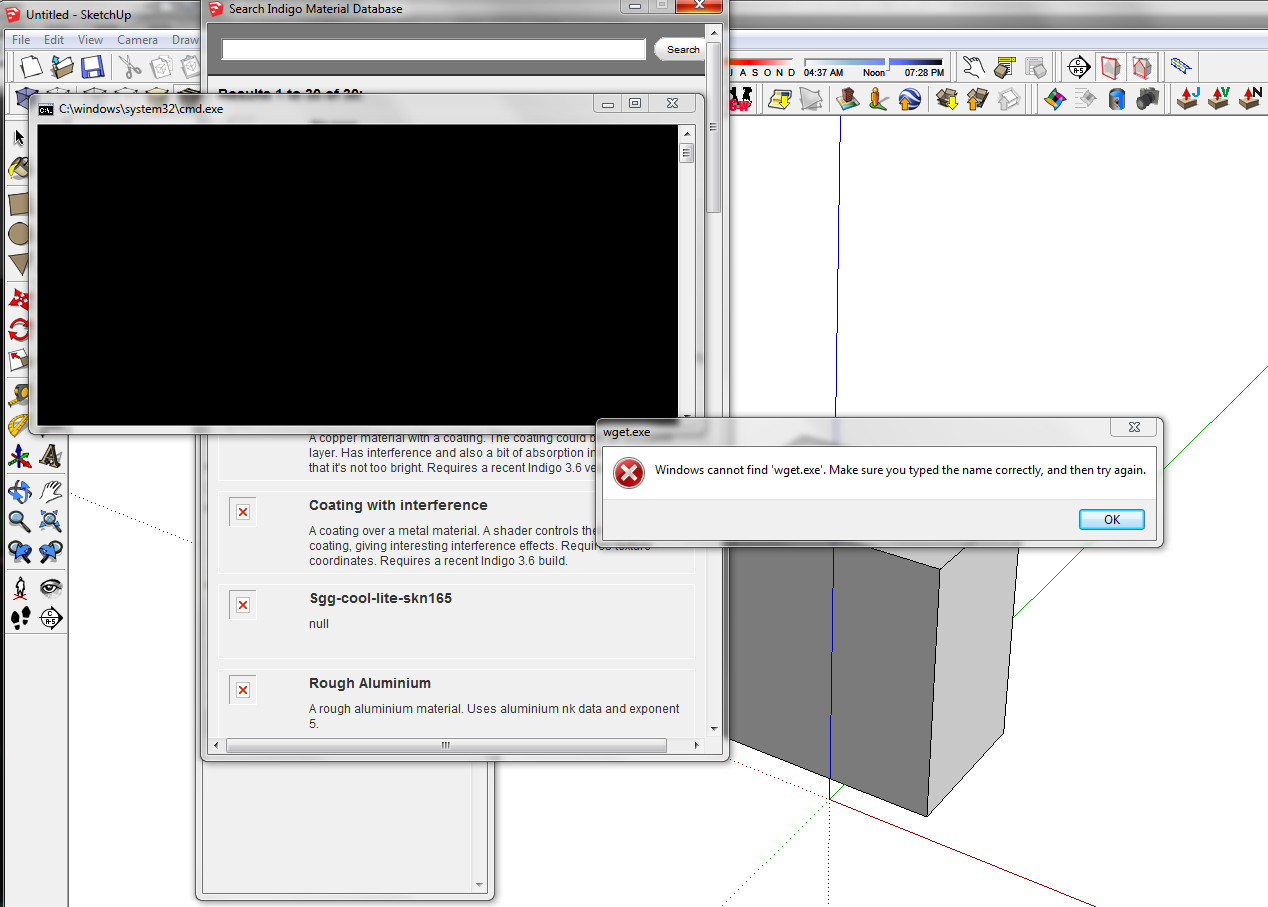
Task: Click the Zoom Extents tool
Action: point(51,520)
